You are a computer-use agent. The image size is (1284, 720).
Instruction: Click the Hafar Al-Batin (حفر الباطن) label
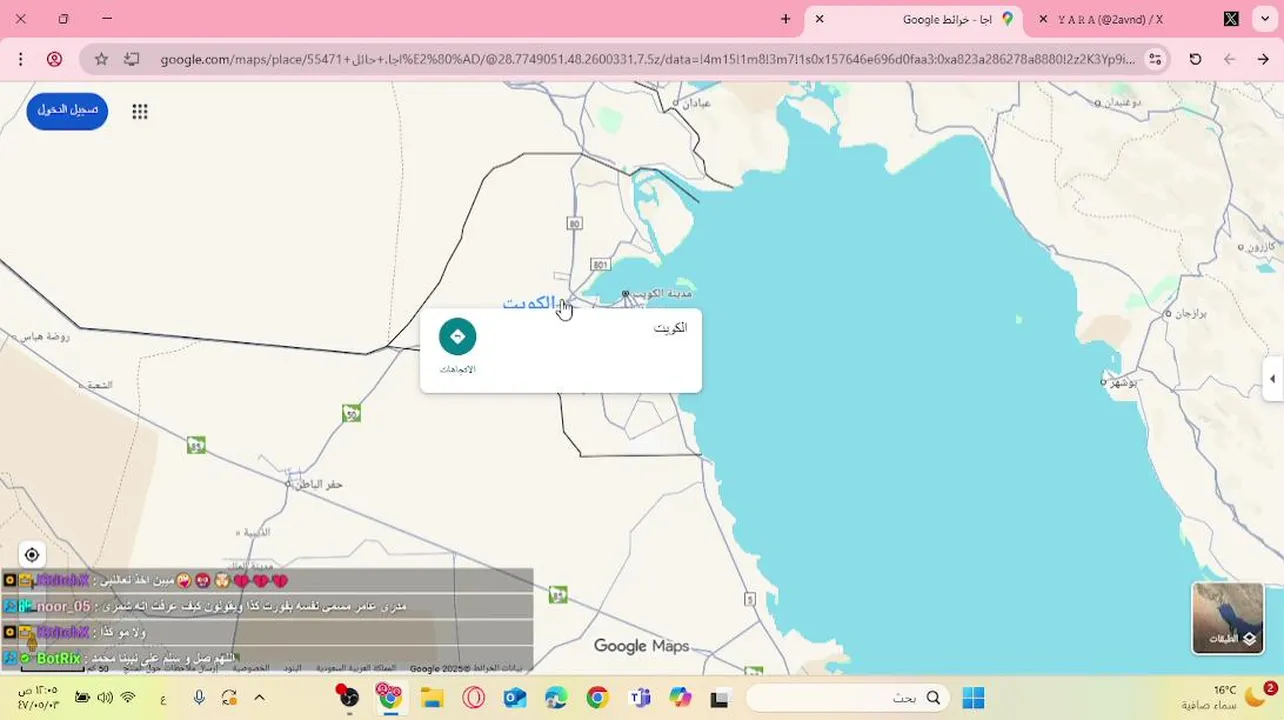click(x=318, y=484)
